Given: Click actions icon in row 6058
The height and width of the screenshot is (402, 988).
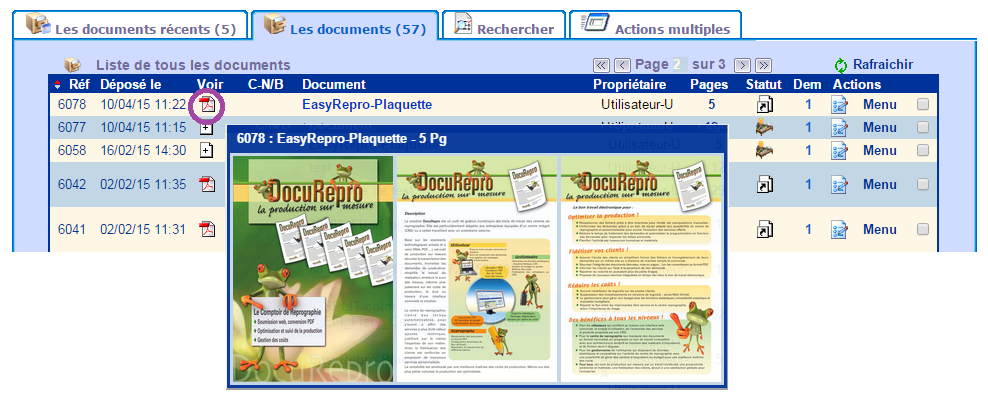Looking at the screenshot, I should (x=840, y=151).
